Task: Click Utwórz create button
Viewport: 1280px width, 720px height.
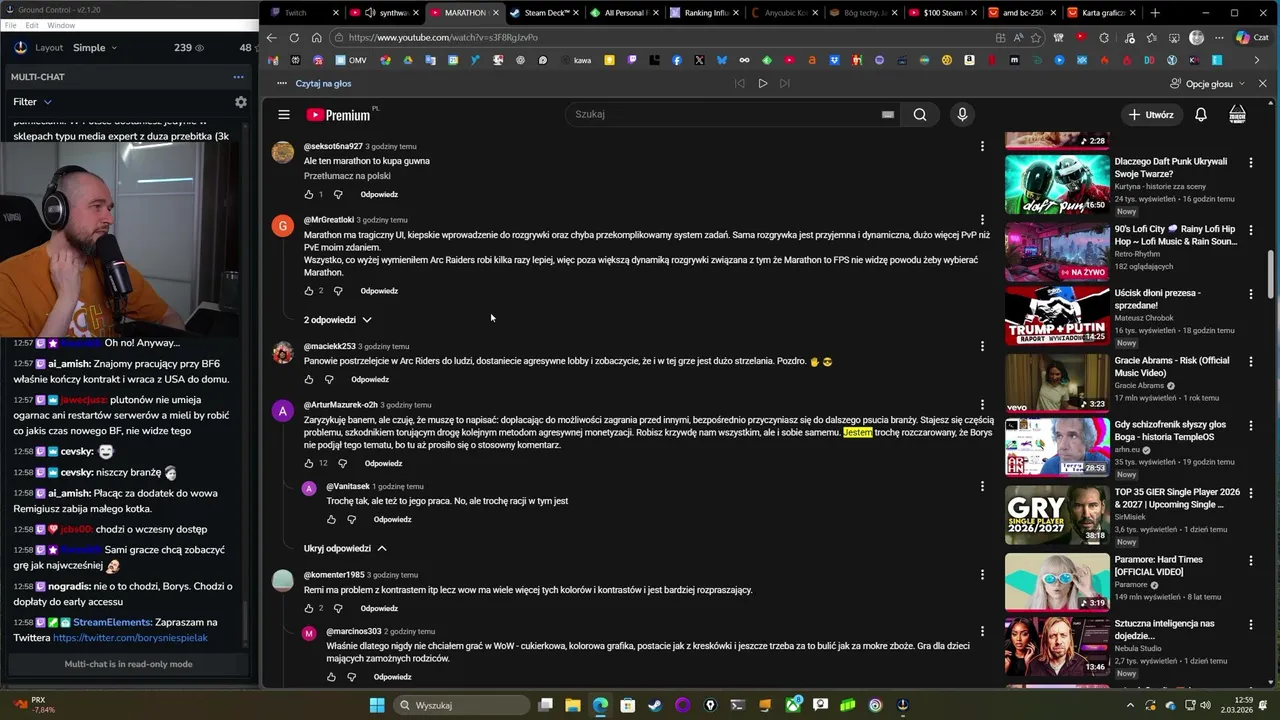Action: 1151,115
